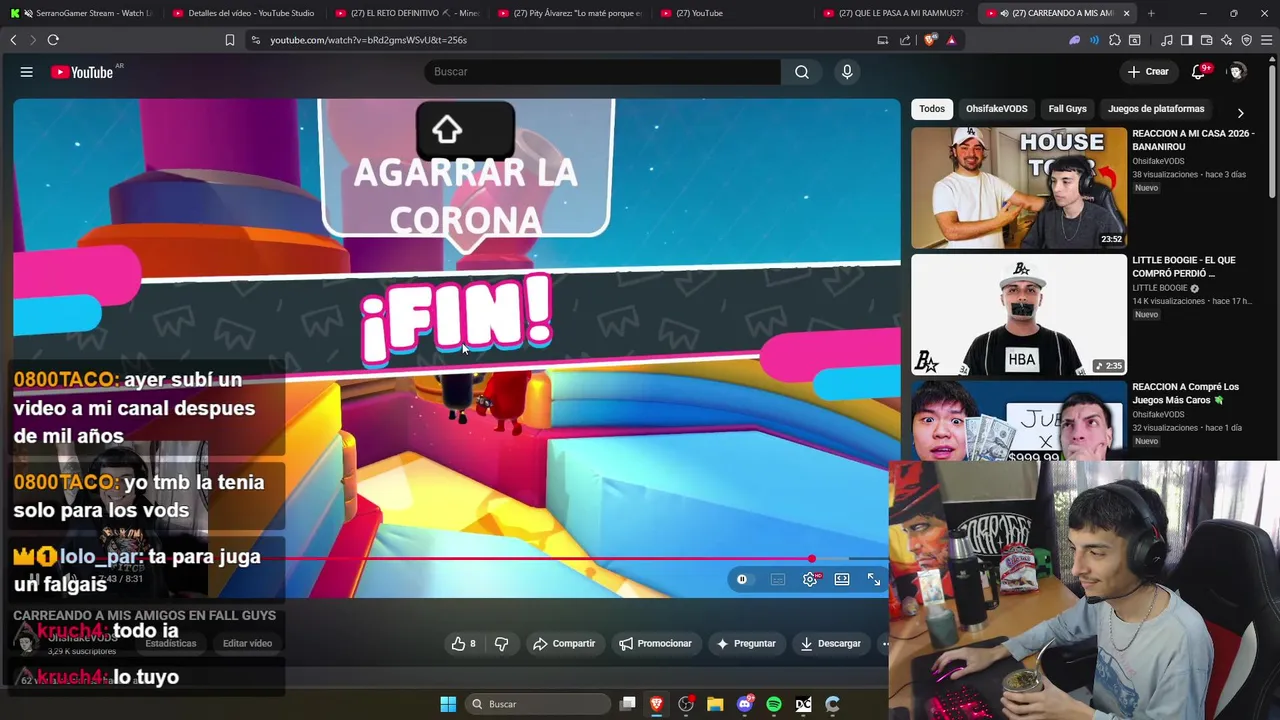Switch to the QUE LE PASA A MI RAMMUS tab

pos(895,13)
